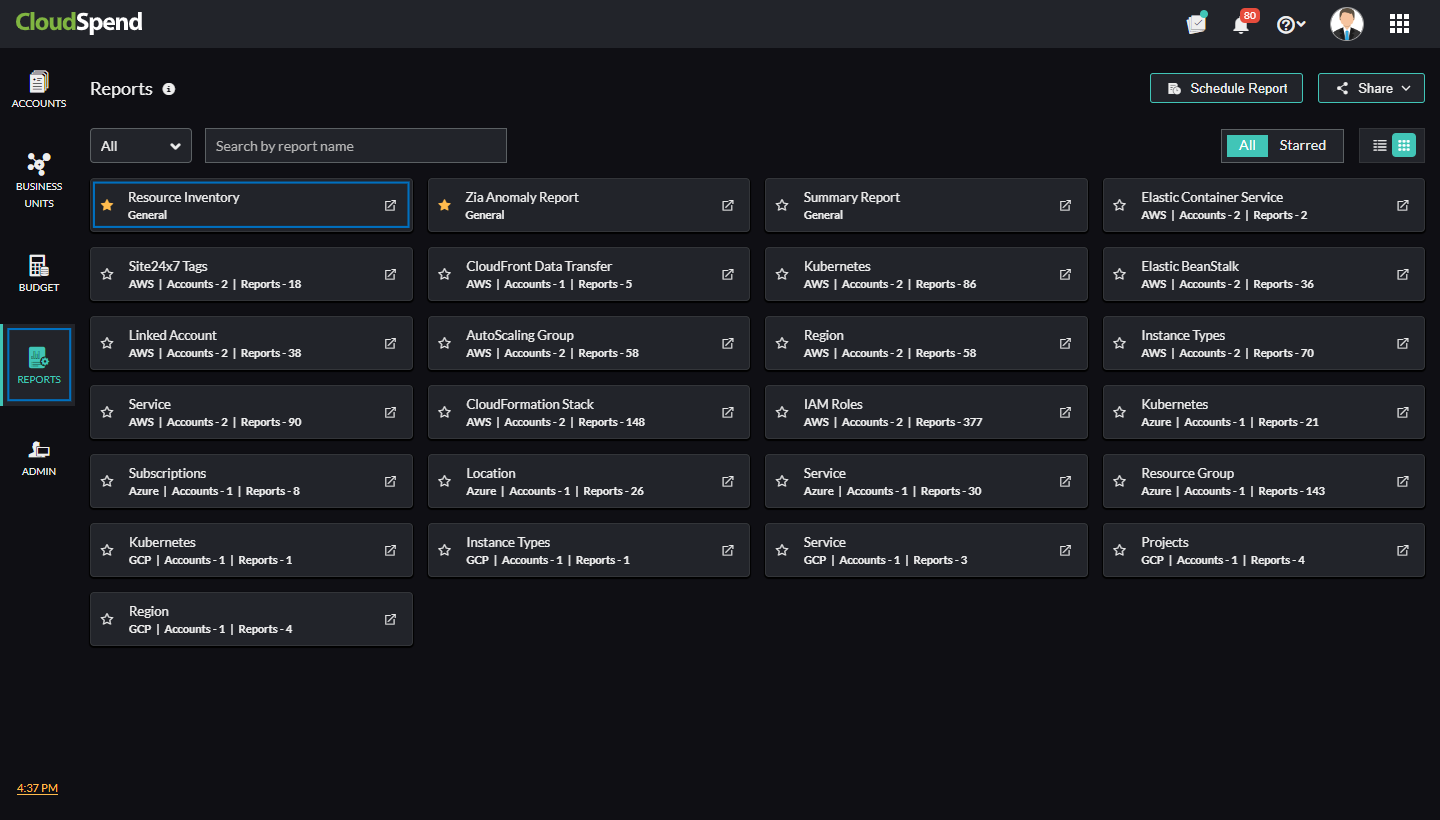This screenshot has height=820, width=1440.
Task: Unstar the Resource Inventory report
Action: pos(107,205)
